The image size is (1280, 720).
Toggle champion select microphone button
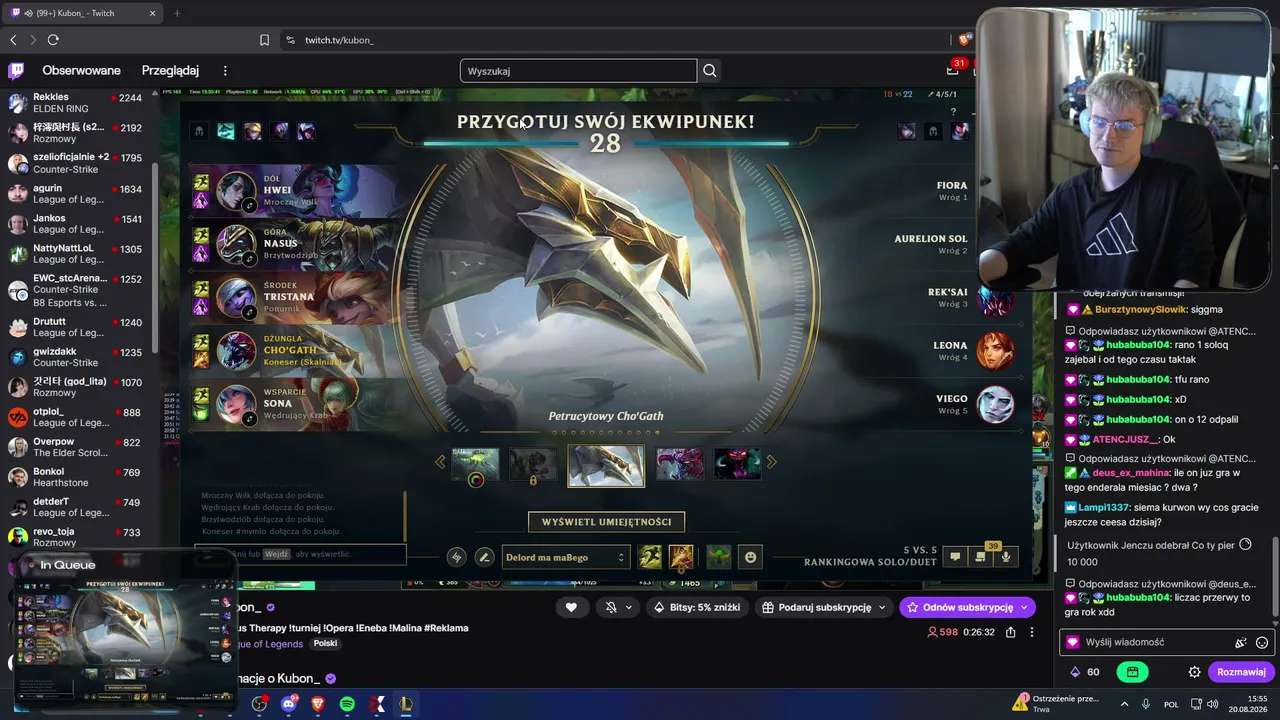[1005, 557]
